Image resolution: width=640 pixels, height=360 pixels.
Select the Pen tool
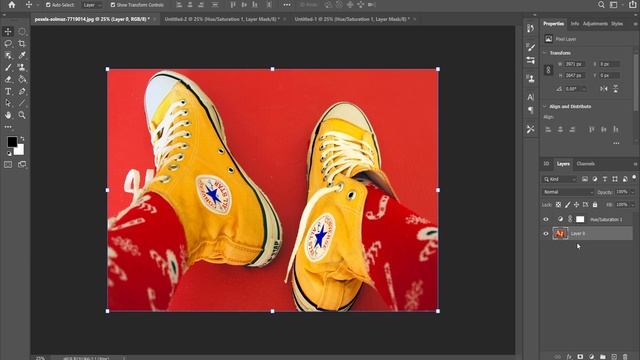(x=22, y=91)
